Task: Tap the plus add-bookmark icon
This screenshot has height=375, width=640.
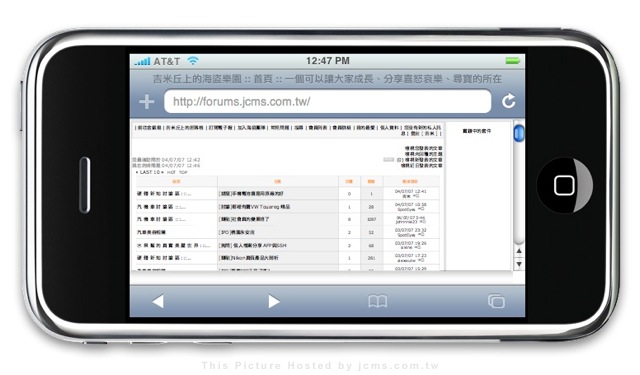Action: point(147,101)
